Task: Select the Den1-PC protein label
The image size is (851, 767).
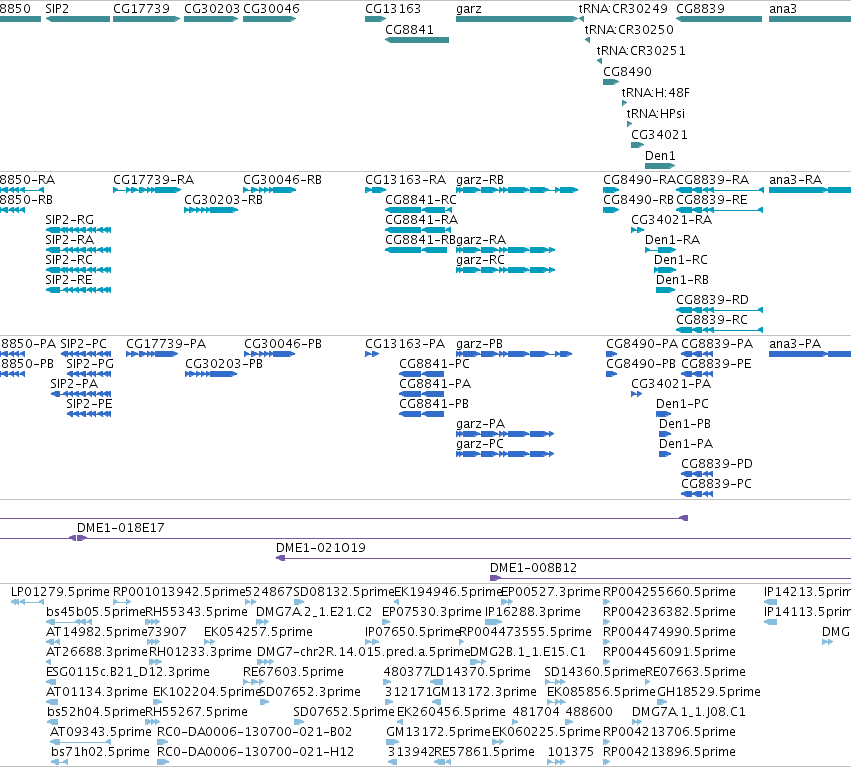Action: click(x=682, y=404)
